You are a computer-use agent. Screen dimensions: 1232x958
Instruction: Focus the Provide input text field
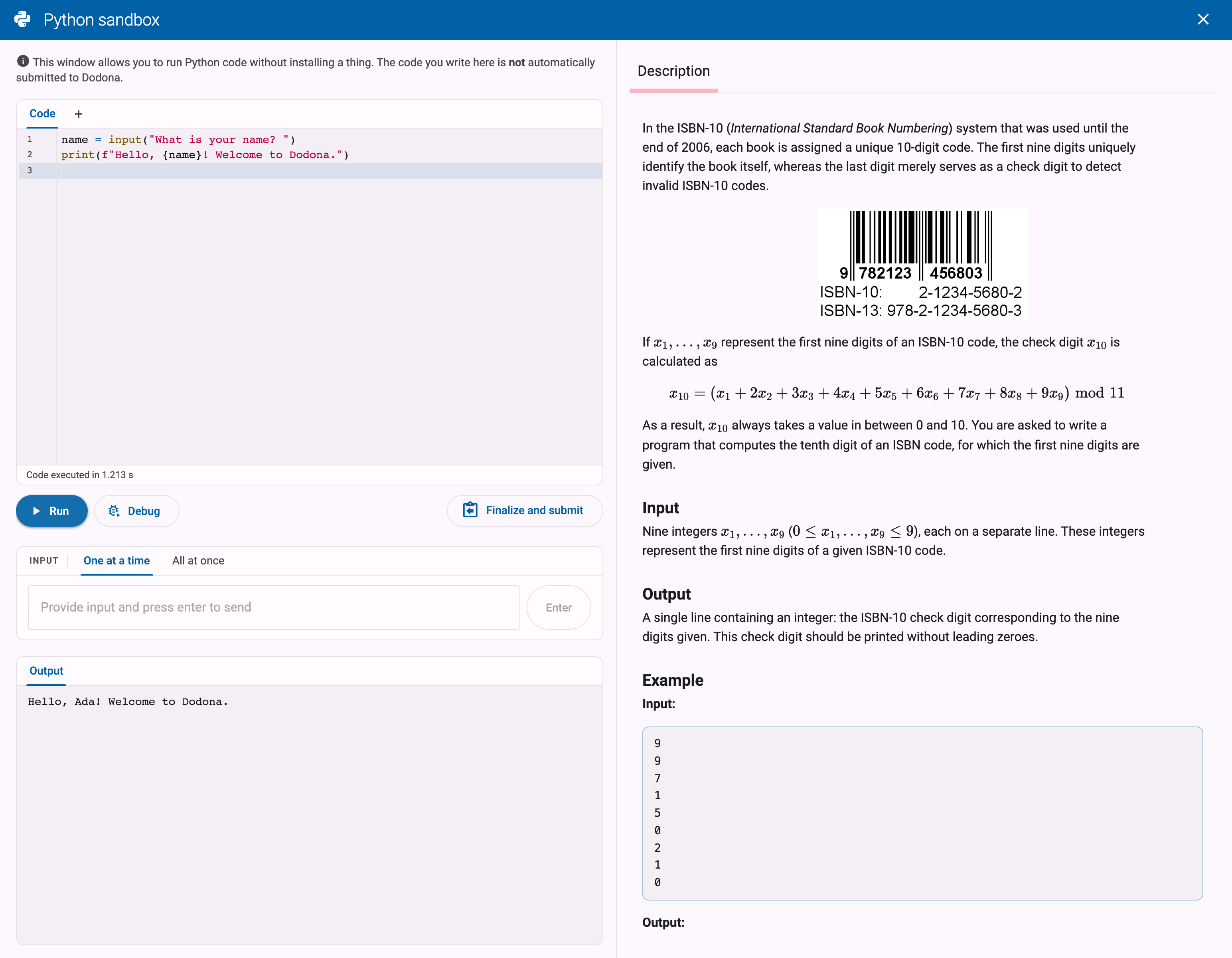click(x=274, y=607)
